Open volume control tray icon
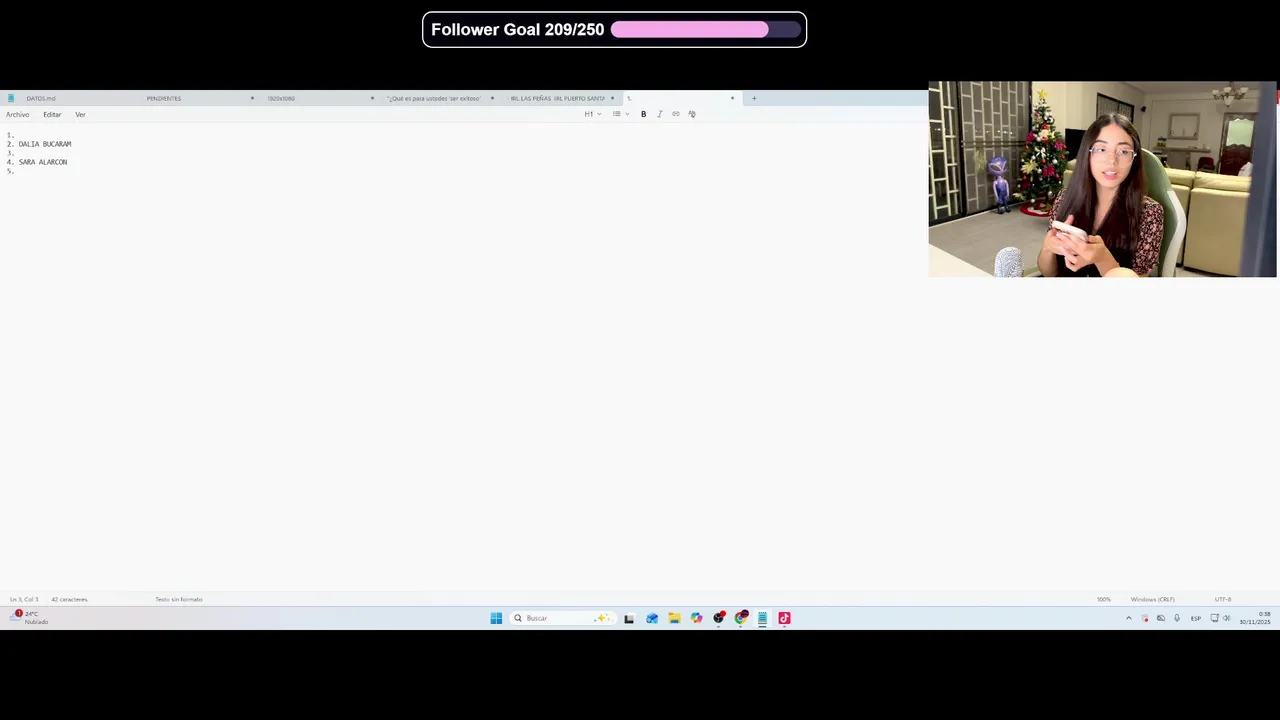The height and width of the screenshot is (720, 1280). pos(1227,618)
